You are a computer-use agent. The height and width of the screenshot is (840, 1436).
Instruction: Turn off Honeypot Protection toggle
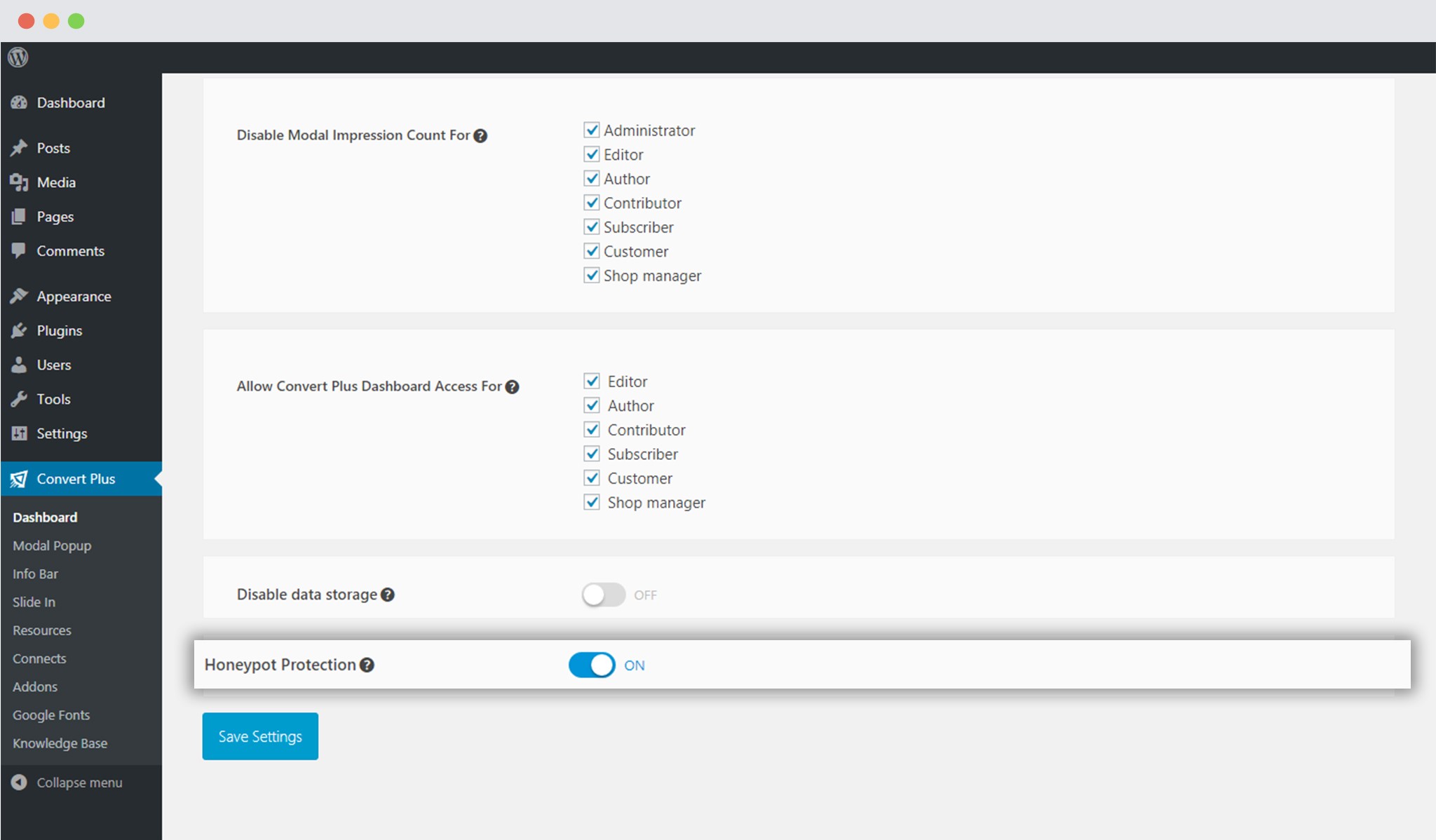[x=592, y=665]
